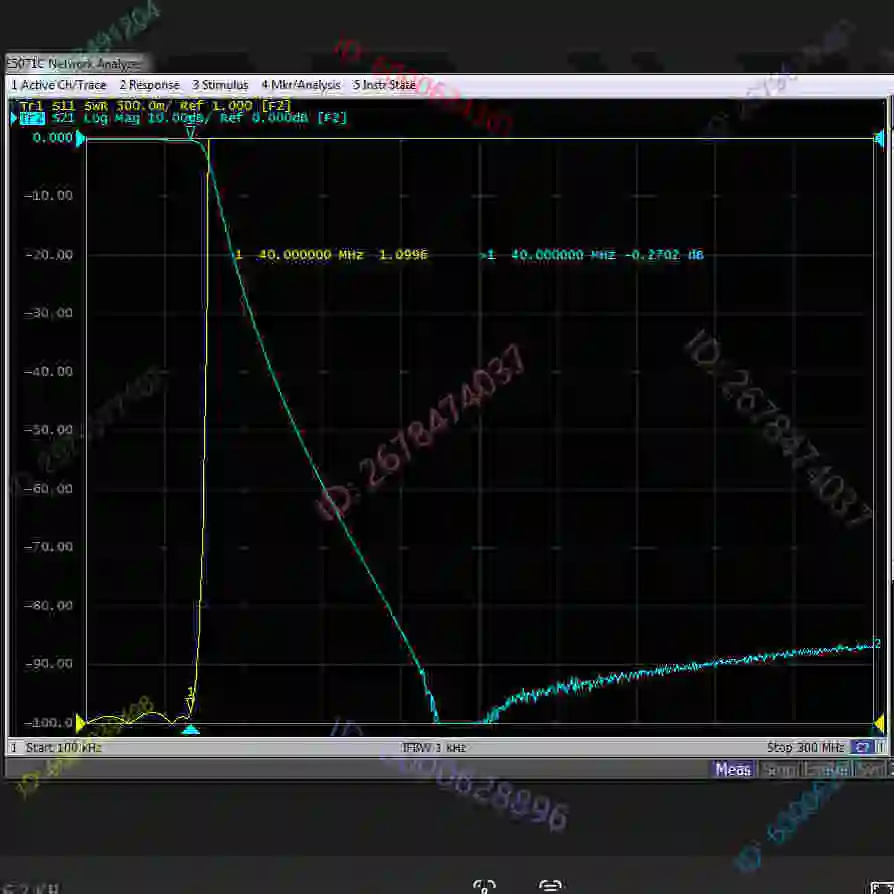The height and width of the screenshot is (894, 894).
Task: Click the Network Analyzer window title
Action: [74, 63]
